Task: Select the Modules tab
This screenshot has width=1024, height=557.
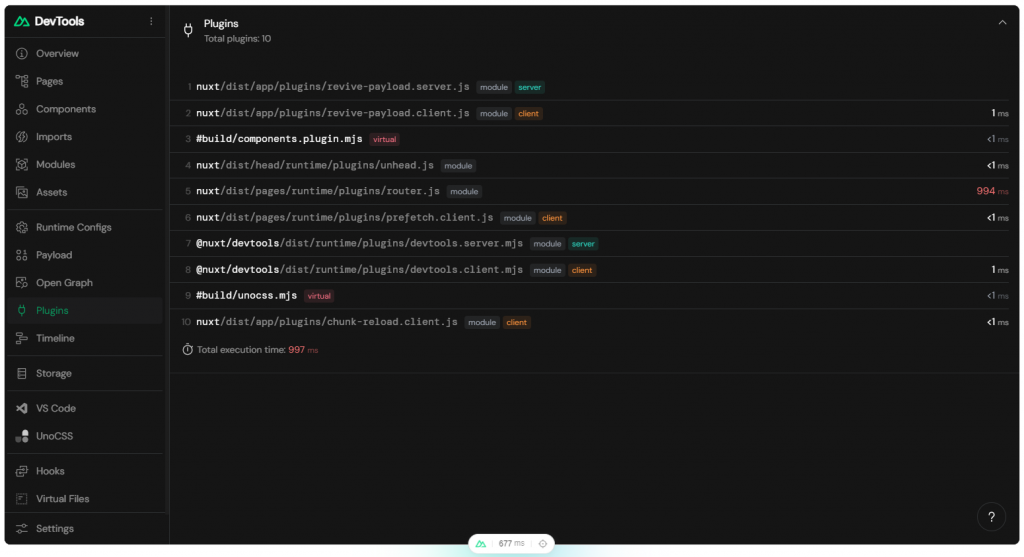Action: (56, 165)
